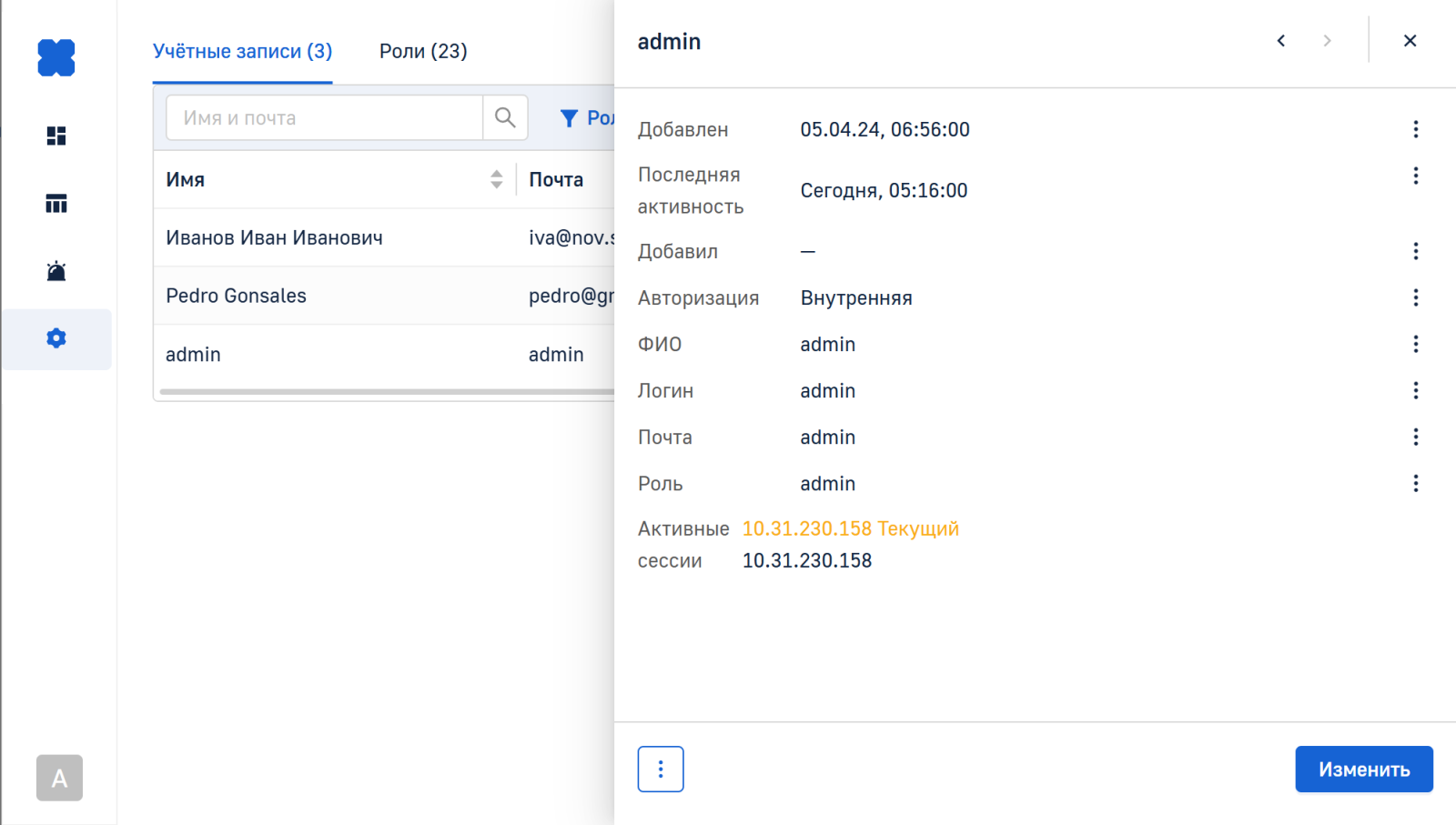The image size is (1456, 825).
Task: Open the role filter funnel icon
Action: 570,118
